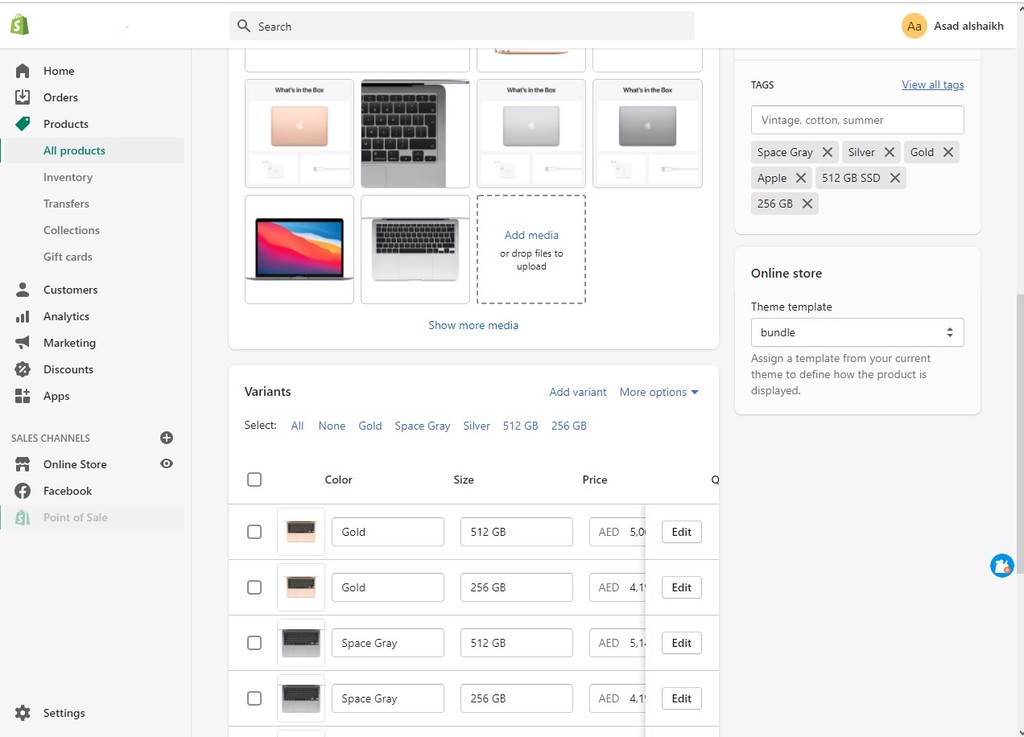The width and height of the screenshot is (1024, 737).
Task: Remove the 512 GB SSD tag
Action: tap(895, 178)
